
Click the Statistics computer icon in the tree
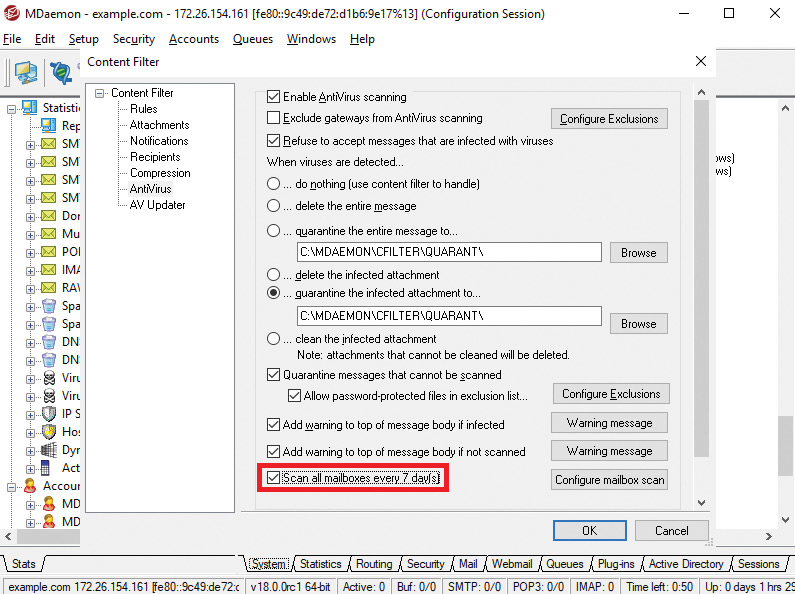click(x=29, y=107)
